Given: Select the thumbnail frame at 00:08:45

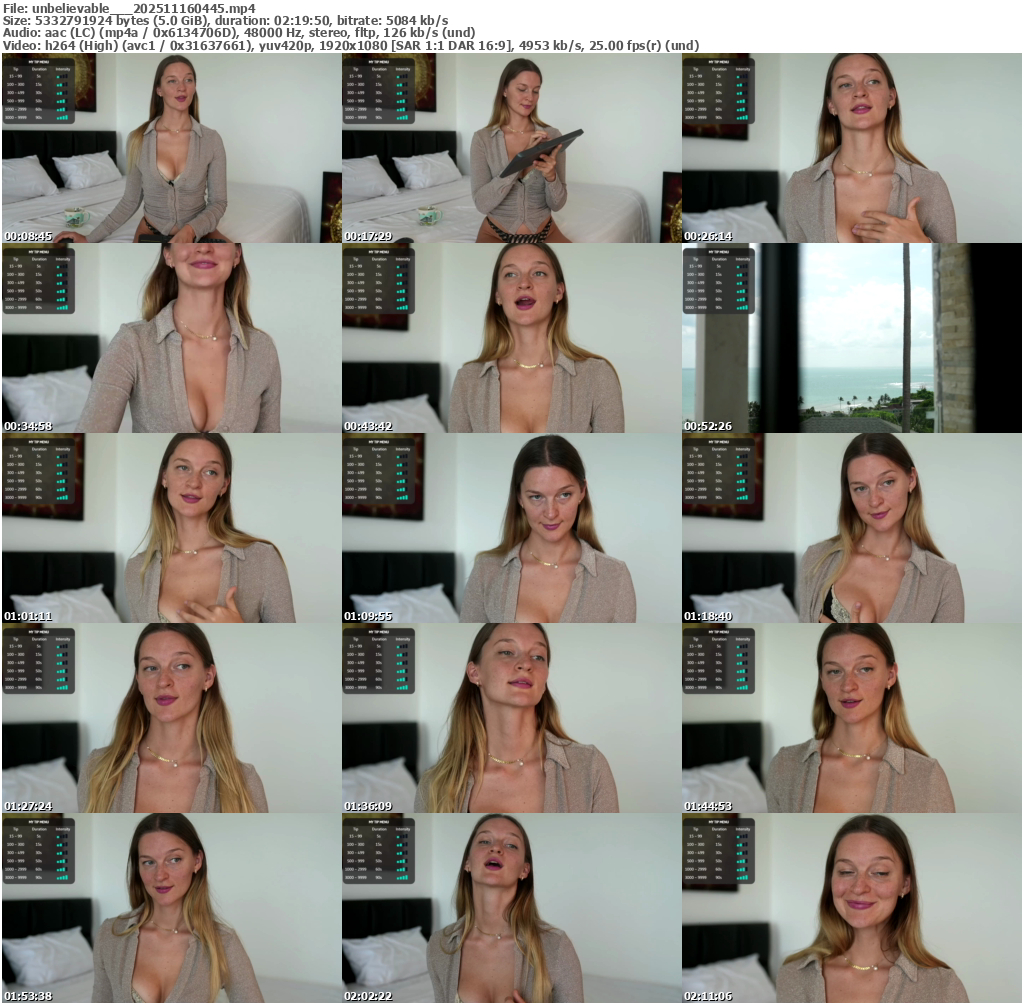Looking at the screenshot, I should tap(172, 148).
